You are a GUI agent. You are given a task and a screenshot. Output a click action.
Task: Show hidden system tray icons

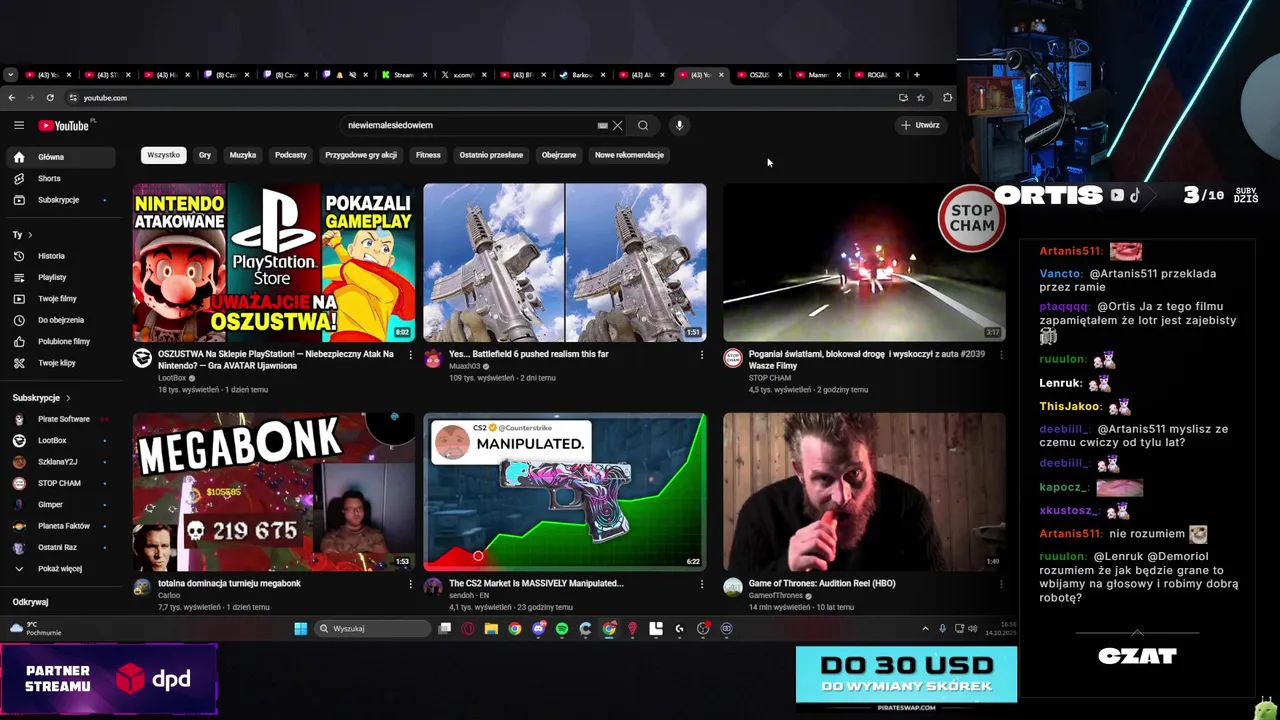click(925, 629)
